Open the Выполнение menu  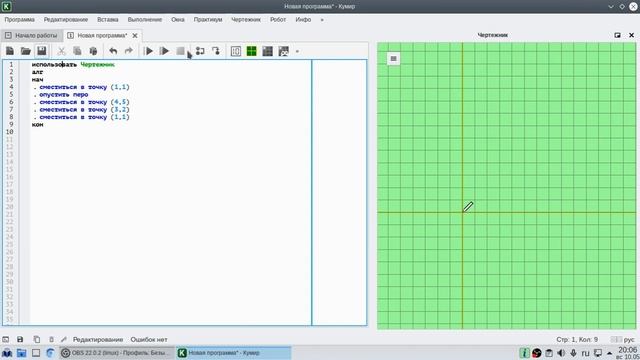[145, 20]
